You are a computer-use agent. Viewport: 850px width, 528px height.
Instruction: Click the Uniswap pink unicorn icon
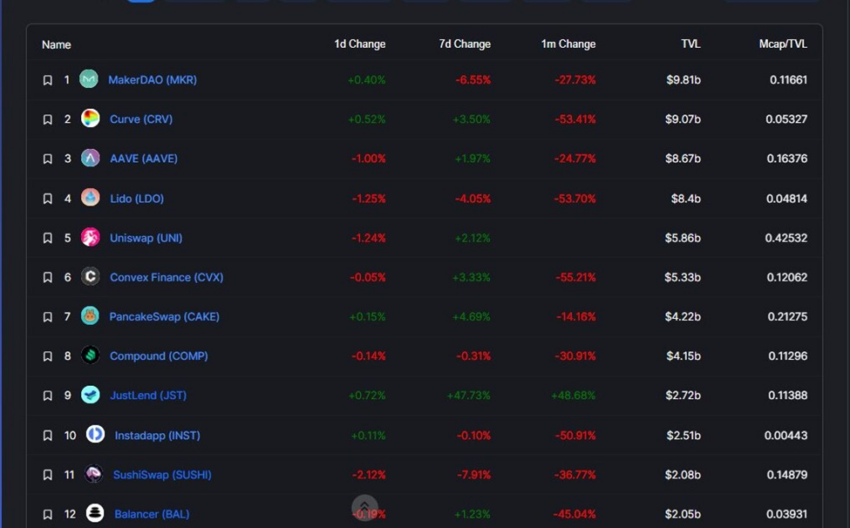(91, 237)
